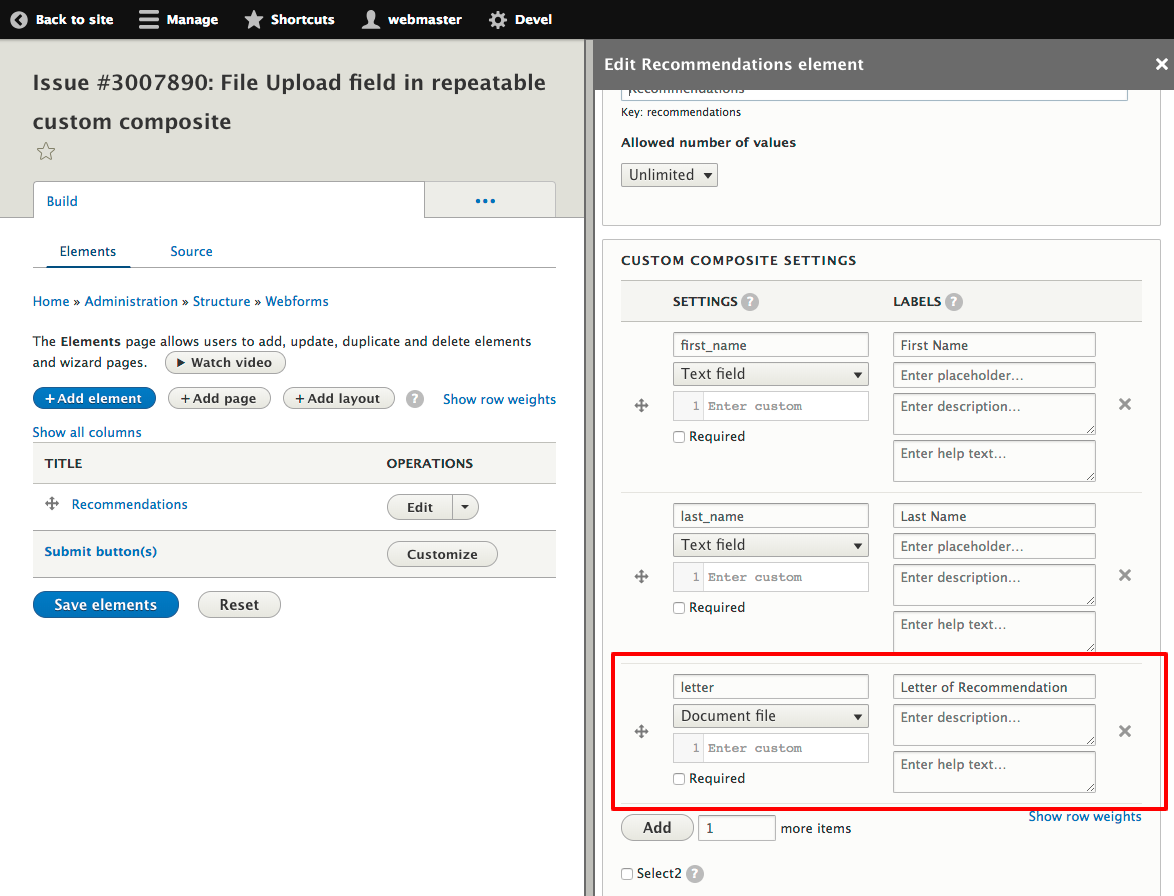
Task: Mark the letter field as Required
Action: pos(678,778)
